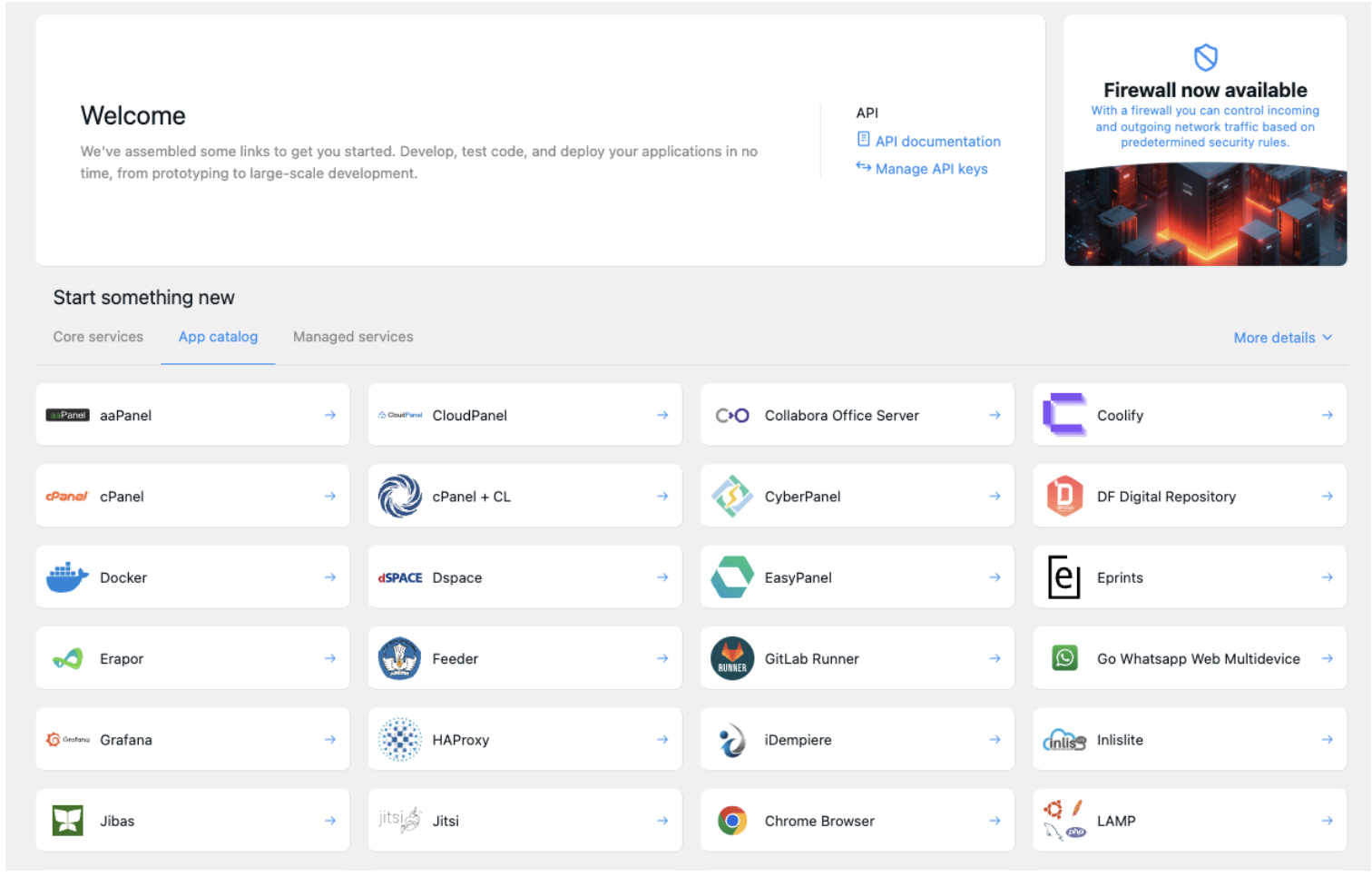Click the arrow on the Chrome Browser card
The width and height of the screenshot is (1372, 877).
(x=995, y=821)
